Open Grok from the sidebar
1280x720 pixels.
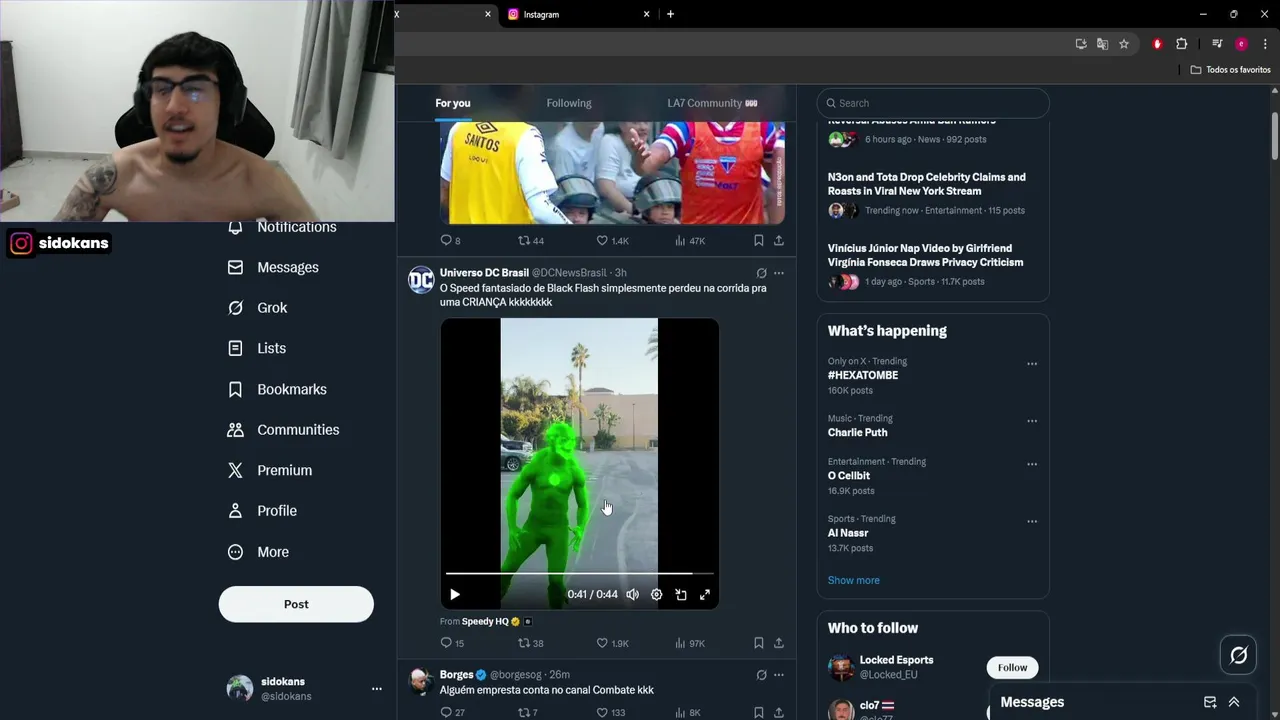[x=258, y=308]
